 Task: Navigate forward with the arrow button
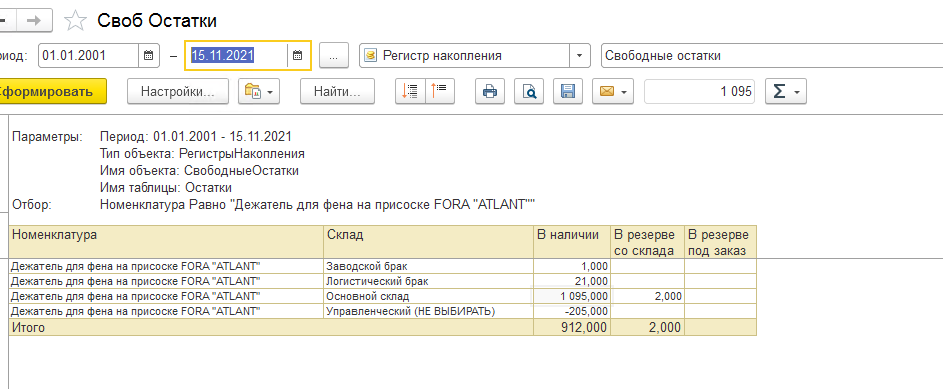pos(34,21)
